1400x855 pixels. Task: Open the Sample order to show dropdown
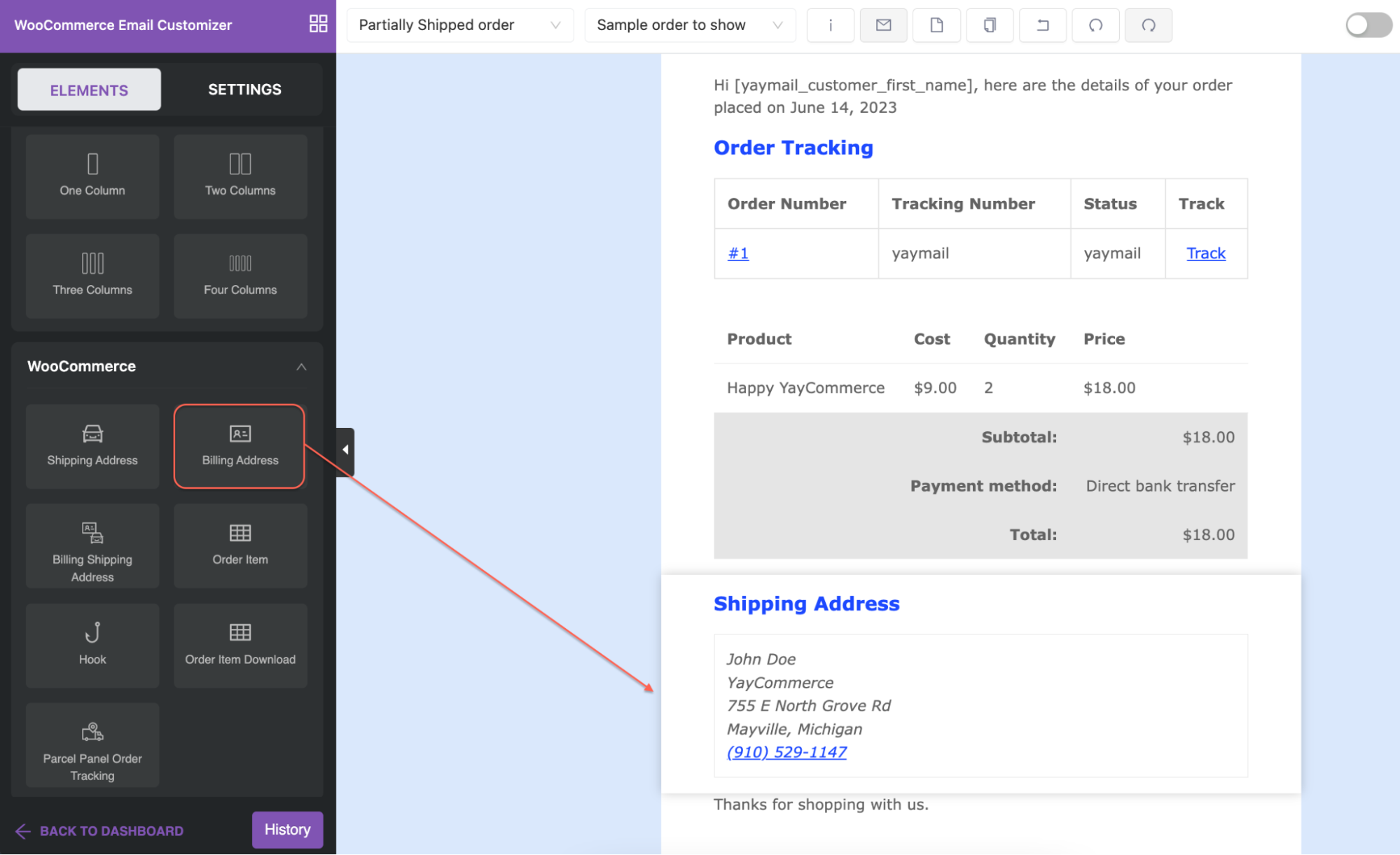(x=690, y=25)
